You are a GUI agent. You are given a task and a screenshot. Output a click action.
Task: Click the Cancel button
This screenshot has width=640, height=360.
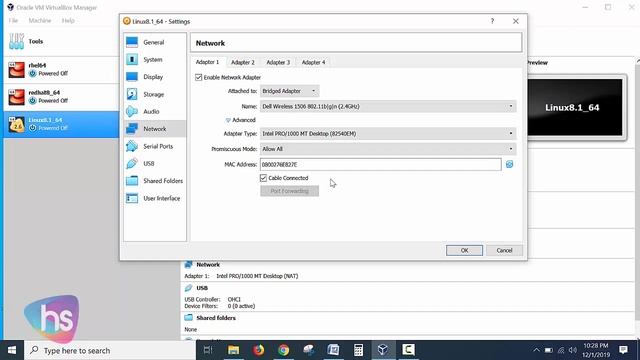(x=504, y=250)
